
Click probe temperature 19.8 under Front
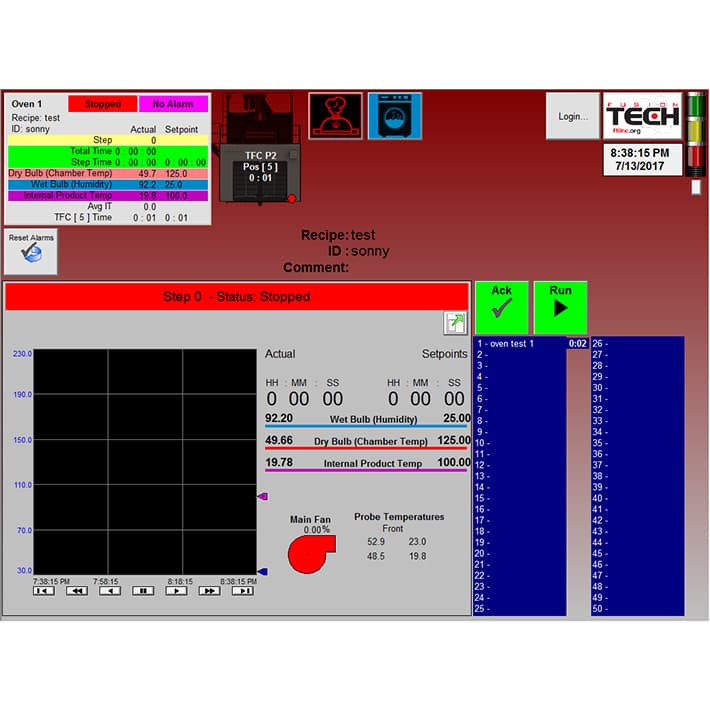tap(417, 556)
